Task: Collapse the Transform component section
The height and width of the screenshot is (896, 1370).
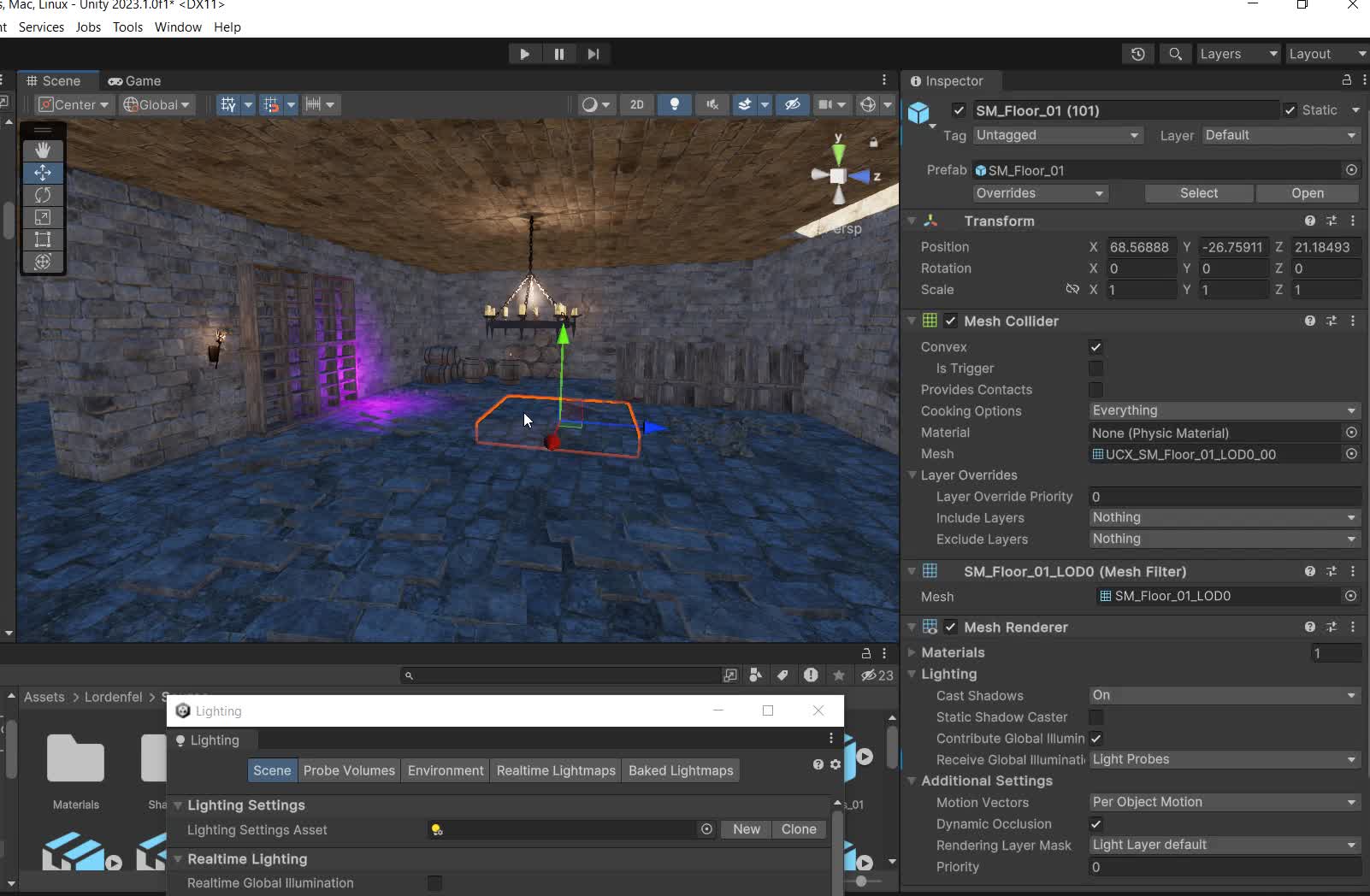Action: pyautogui.click(x=912, y=221)
